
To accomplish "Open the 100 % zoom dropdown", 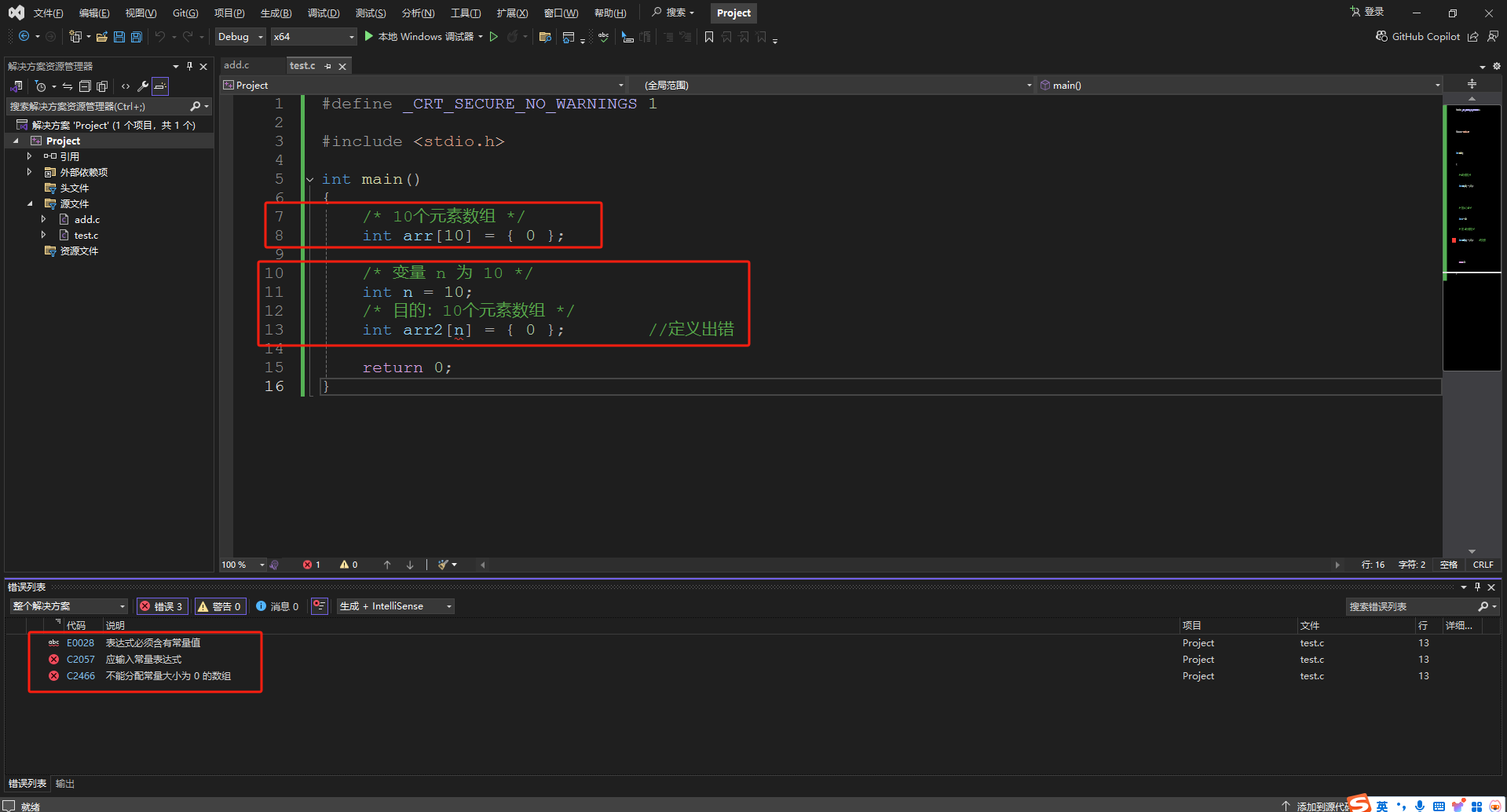I will 243,565.
